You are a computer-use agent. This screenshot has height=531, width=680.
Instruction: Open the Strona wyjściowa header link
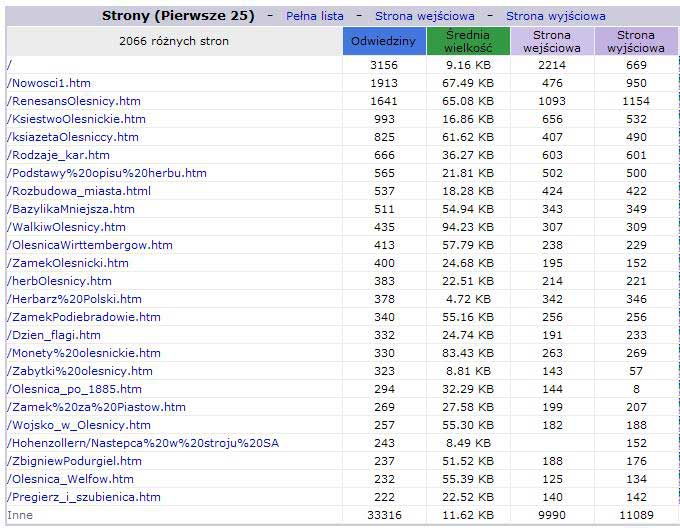pos(556,16)
